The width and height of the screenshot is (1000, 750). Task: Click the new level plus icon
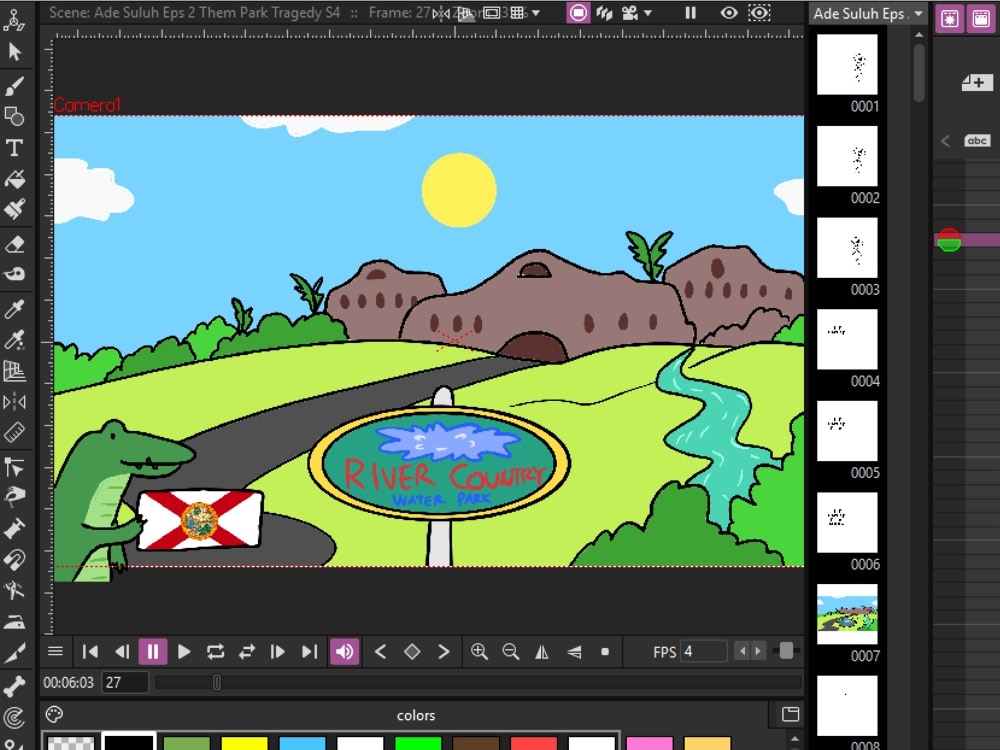point(977,82)
